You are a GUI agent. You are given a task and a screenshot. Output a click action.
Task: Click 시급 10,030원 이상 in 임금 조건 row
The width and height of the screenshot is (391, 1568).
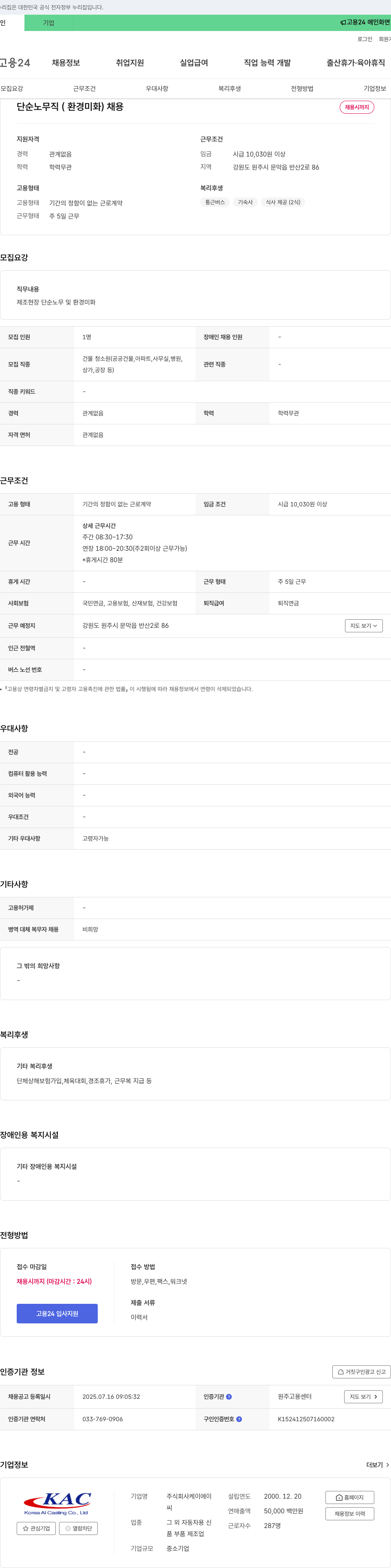(x=302, y=504)
